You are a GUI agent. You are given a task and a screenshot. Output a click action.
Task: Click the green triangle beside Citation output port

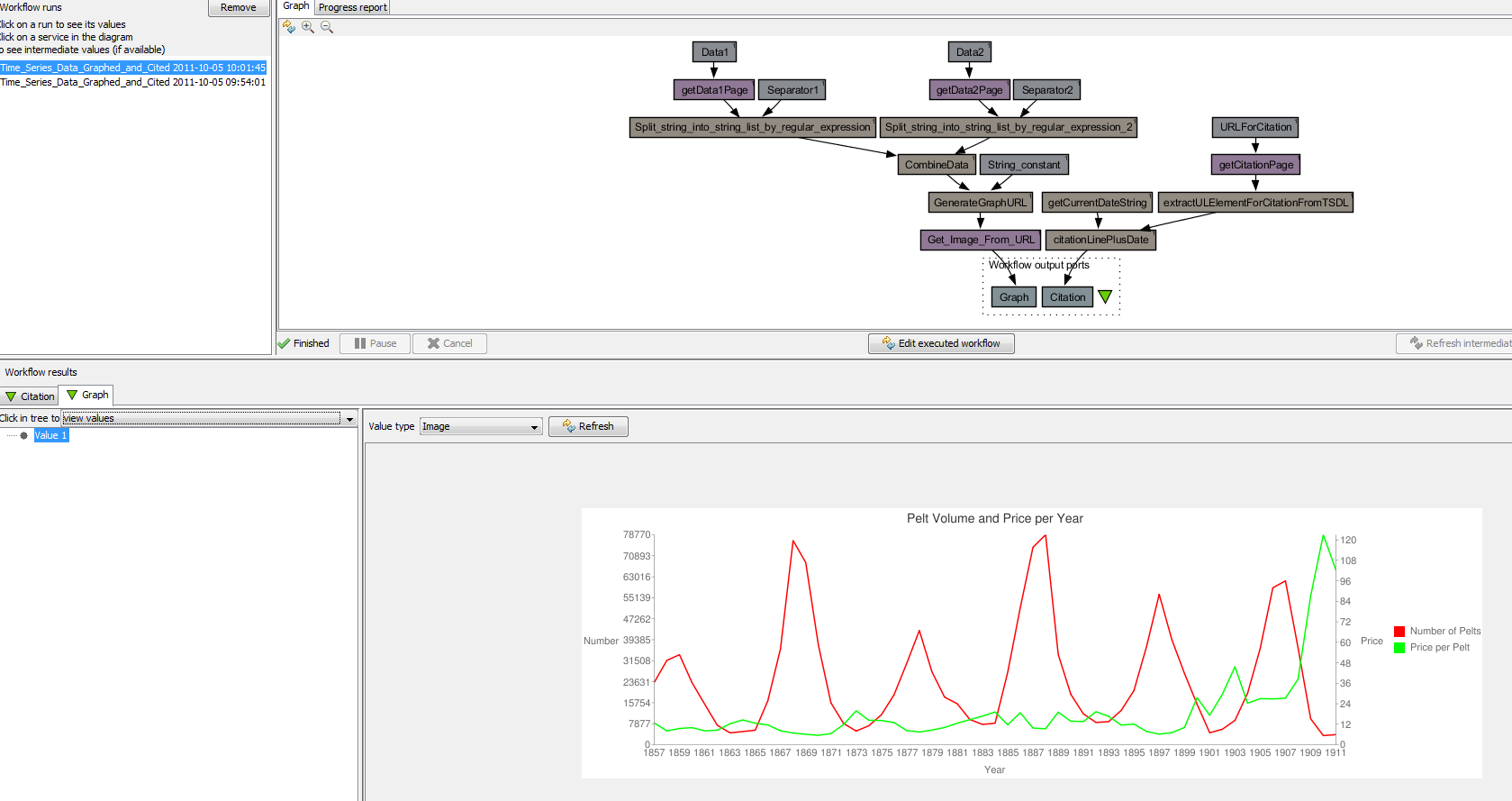click(x=1105, y=297)
